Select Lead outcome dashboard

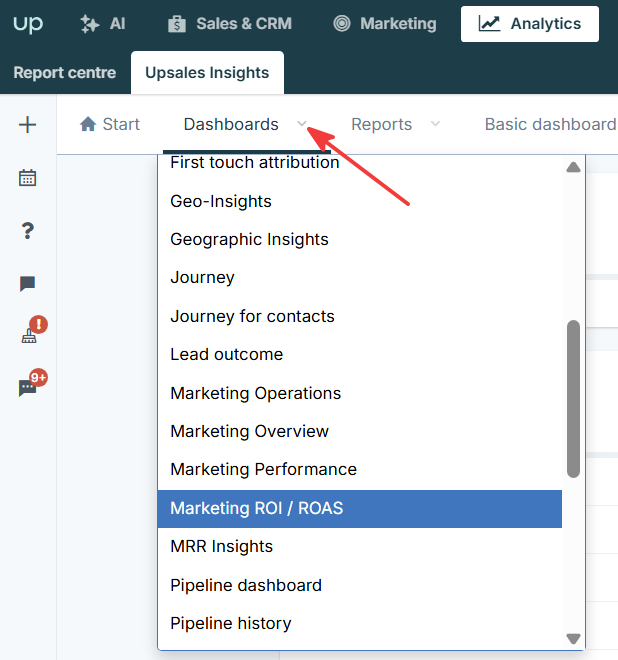360,354
